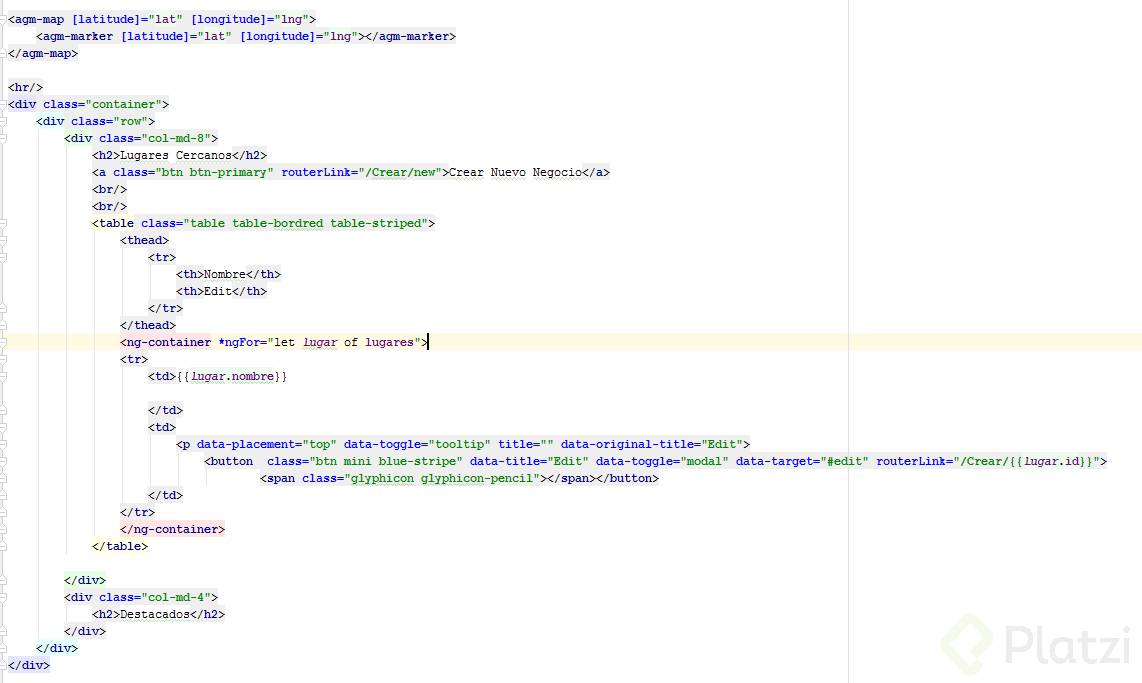Click the data-title="Edit" attribute
This screenshot has width=1142, height=683.
[529, 461]
